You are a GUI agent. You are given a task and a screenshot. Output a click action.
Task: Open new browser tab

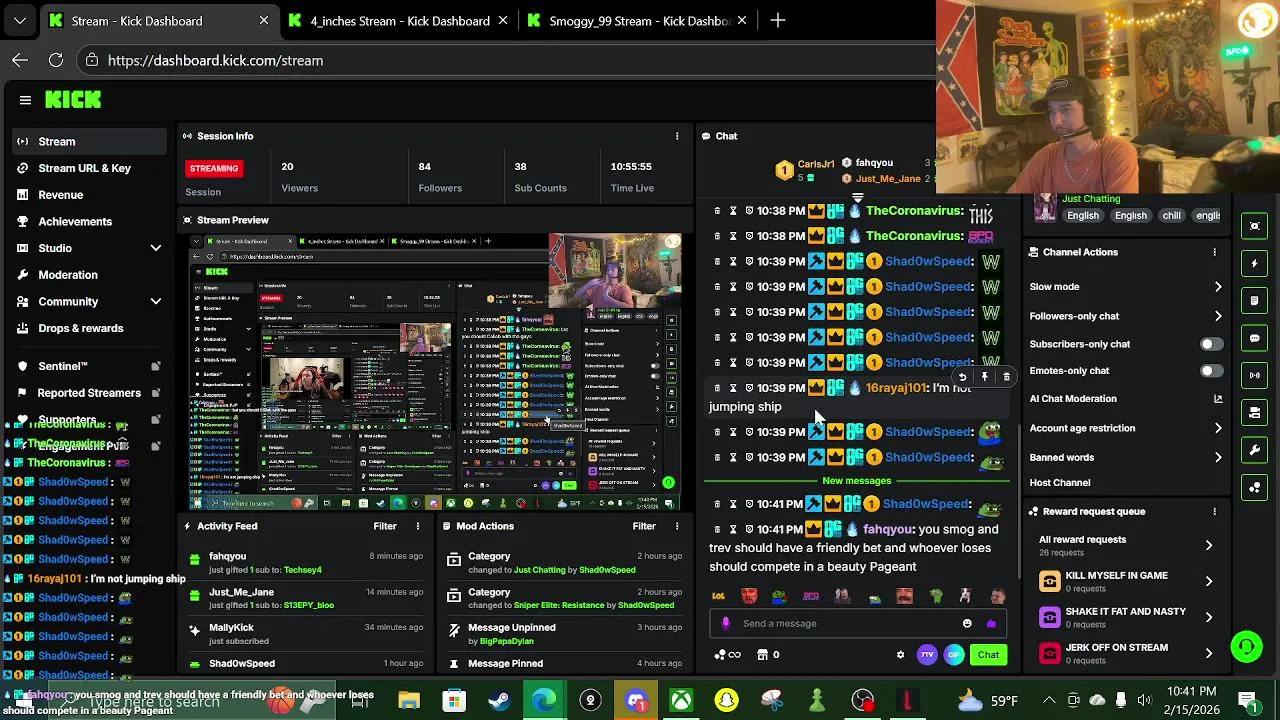pos(778,20)
